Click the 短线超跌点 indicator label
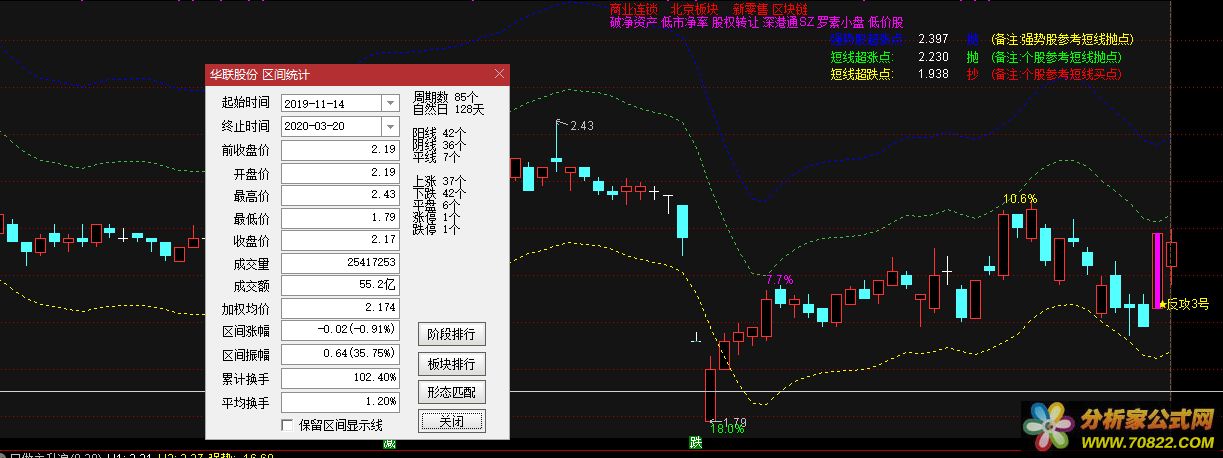The height and width of the screenshot is (458, 1223). (861, 73)
